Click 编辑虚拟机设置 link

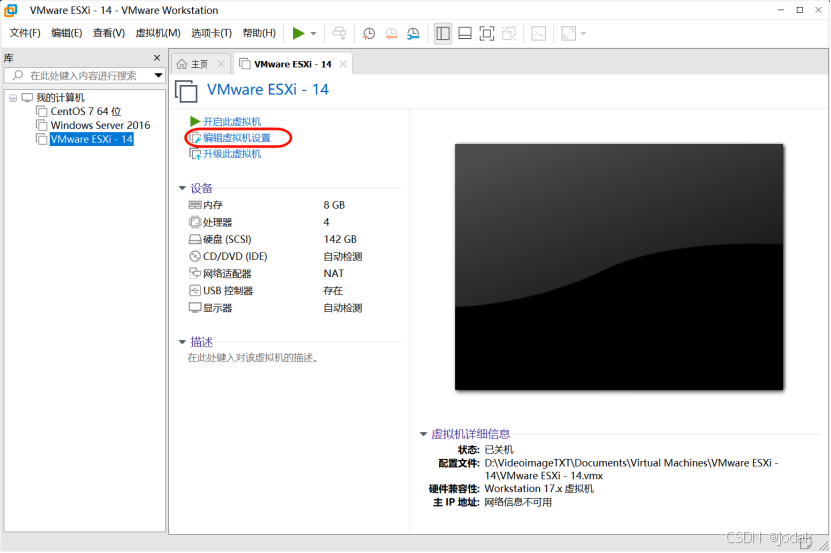click(237, 138)
